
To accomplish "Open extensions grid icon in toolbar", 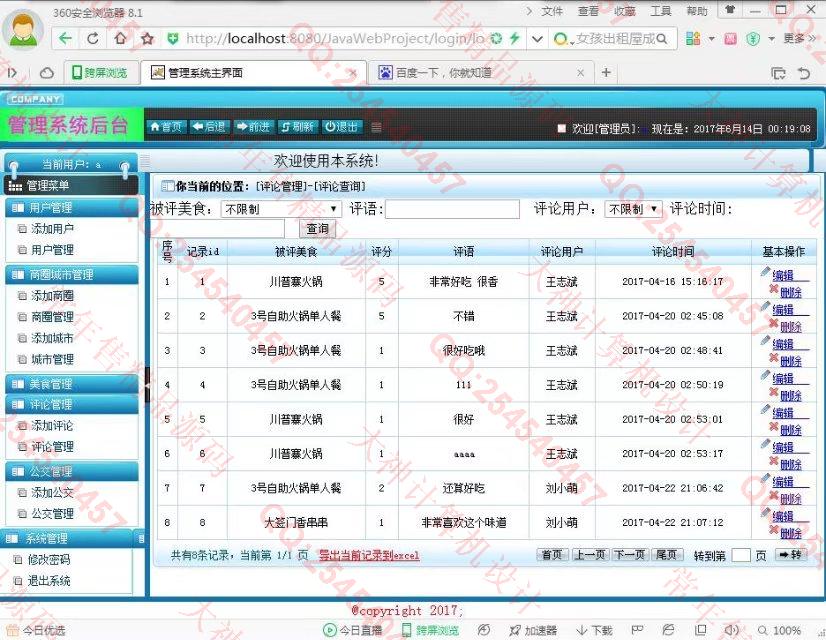I will click(x=693, y=38).
